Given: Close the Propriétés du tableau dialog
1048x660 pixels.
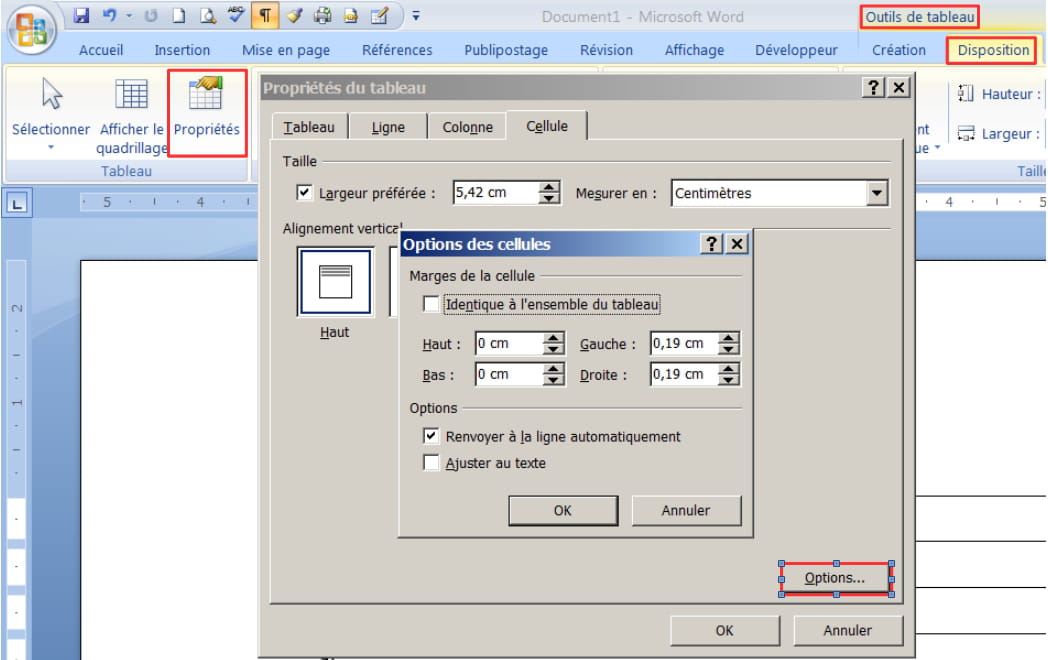Looking at the screenshot, I should [899, 88].
